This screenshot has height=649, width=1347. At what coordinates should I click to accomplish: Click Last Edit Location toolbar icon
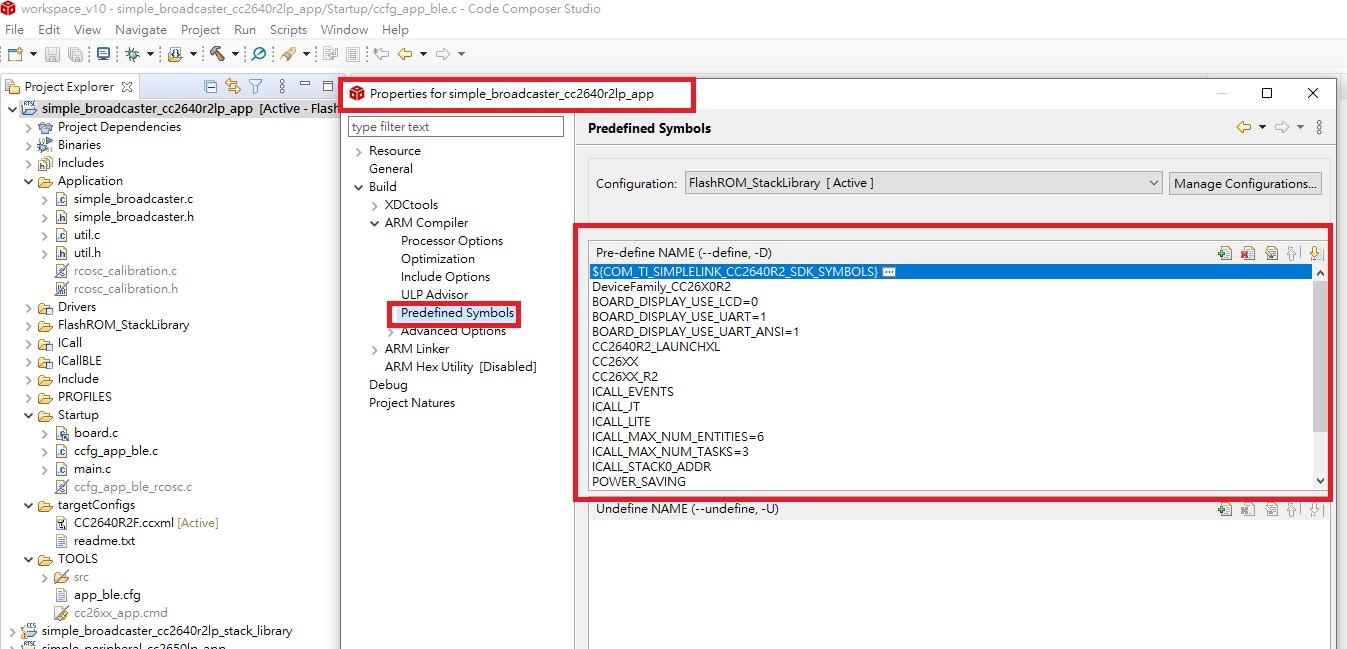click(x=381, y=54)
